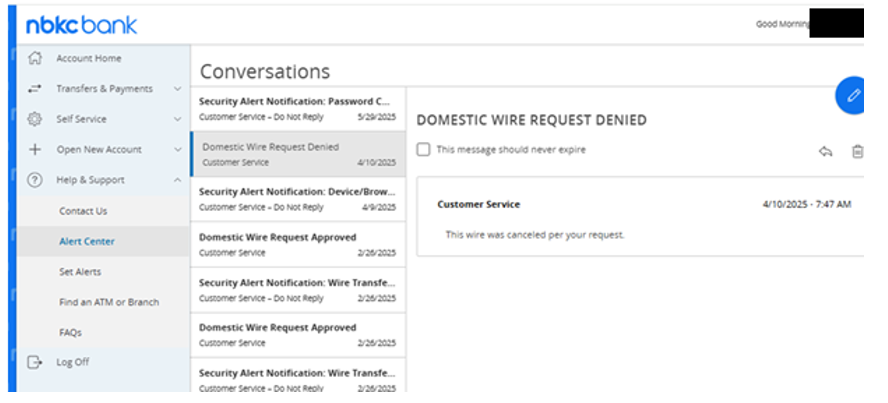Click the Help & Support question mark icon
Screen dimensions: 888x403
coord(35,180)
